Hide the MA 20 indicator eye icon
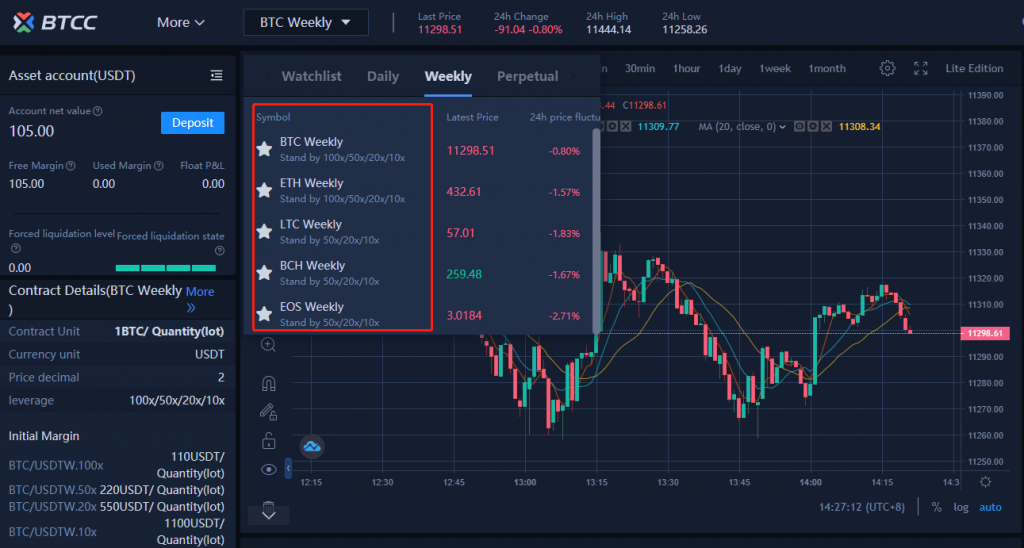Image resolution: width=1024 pixels, height=548 pixels. point(799,127)
